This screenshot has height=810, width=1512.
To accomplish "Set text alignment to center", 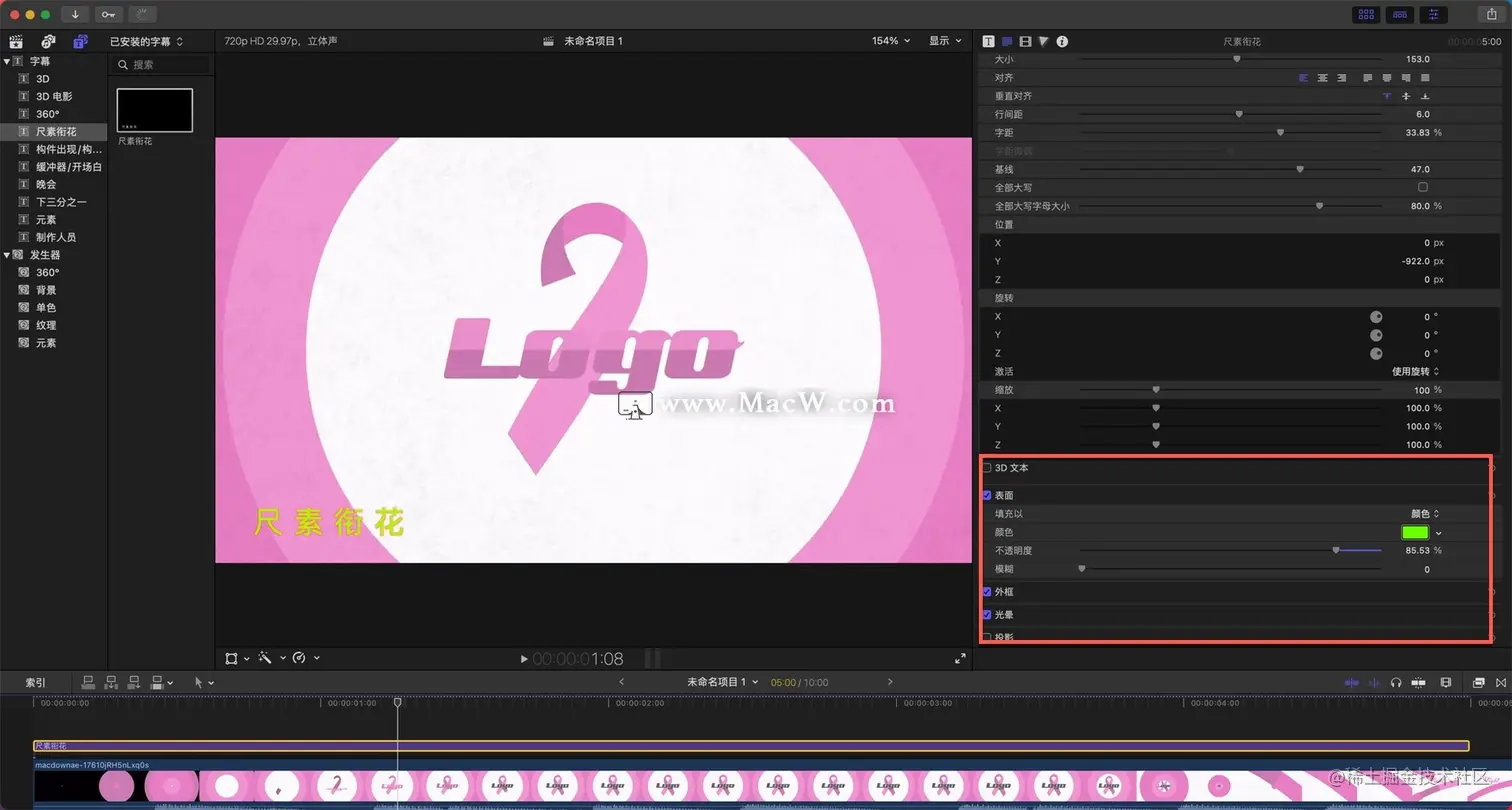I will point(1323,78).
